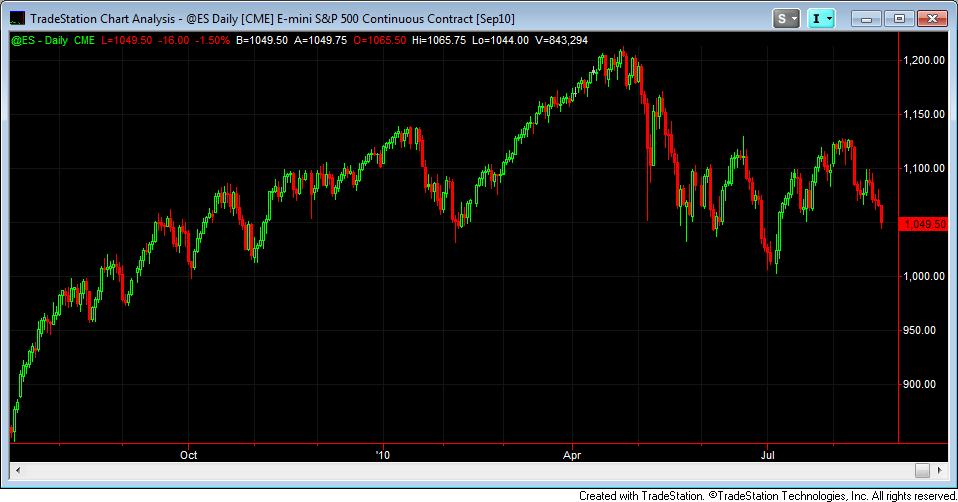Click the B=1049.50 bid value
The width and height of the screenshot is (958, 502).
click(261, 40)
